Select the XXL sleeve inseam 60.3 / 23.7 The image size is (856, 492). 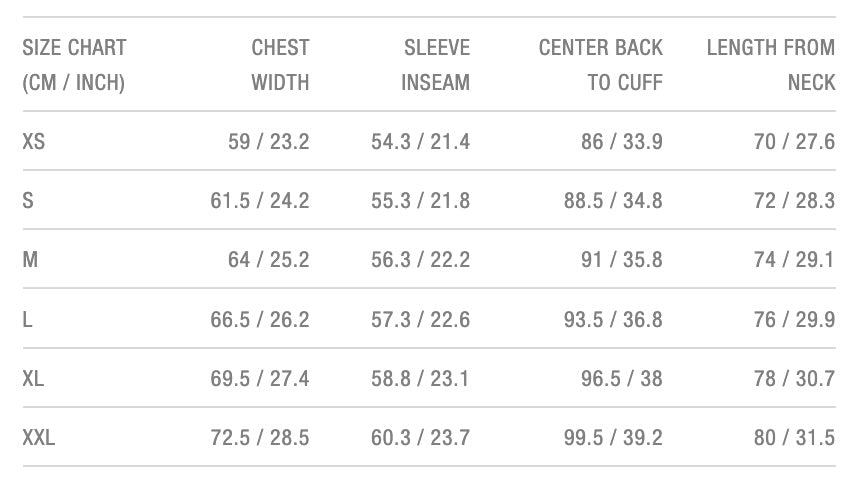420,438
